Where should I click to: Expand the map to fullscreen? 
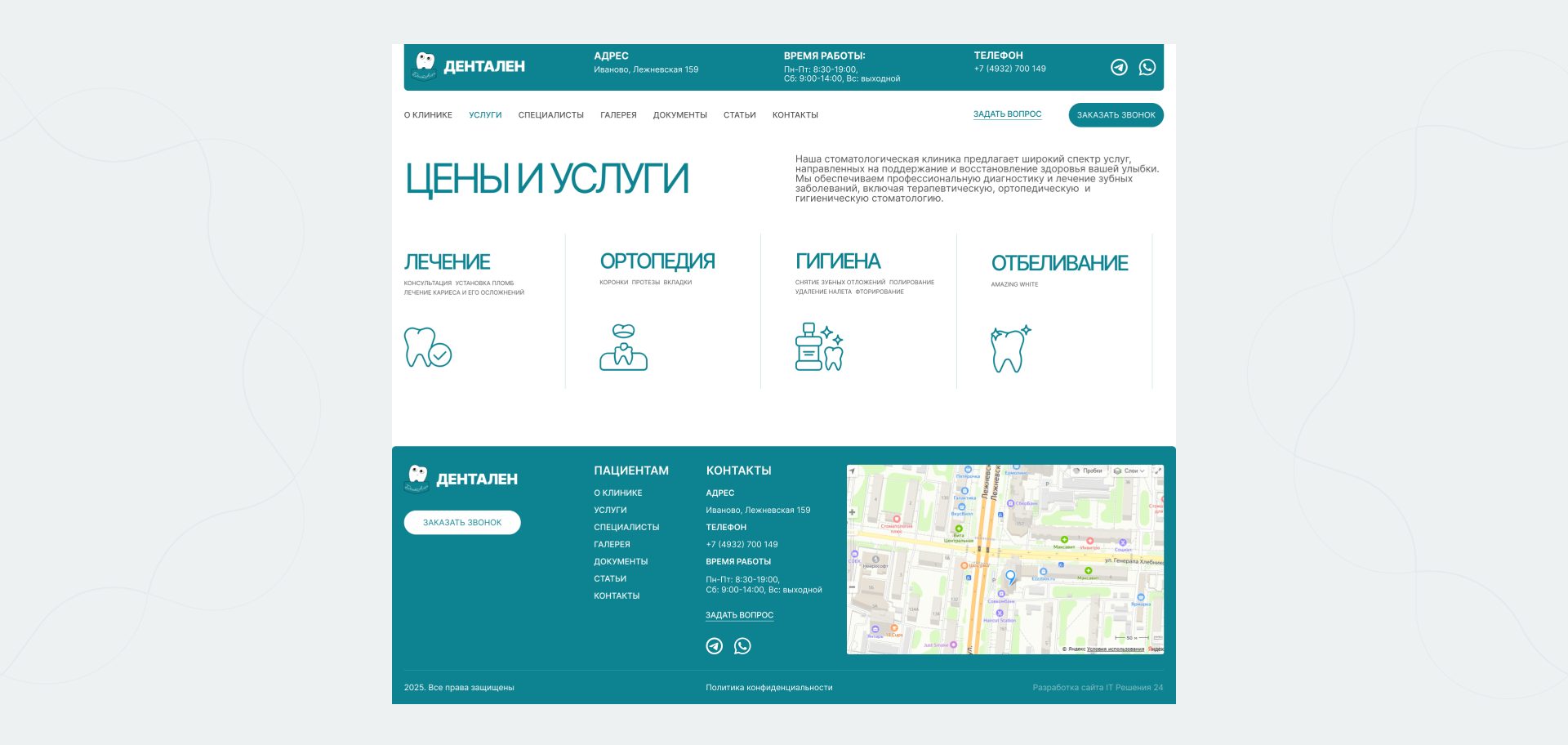tap(1157, 471)
